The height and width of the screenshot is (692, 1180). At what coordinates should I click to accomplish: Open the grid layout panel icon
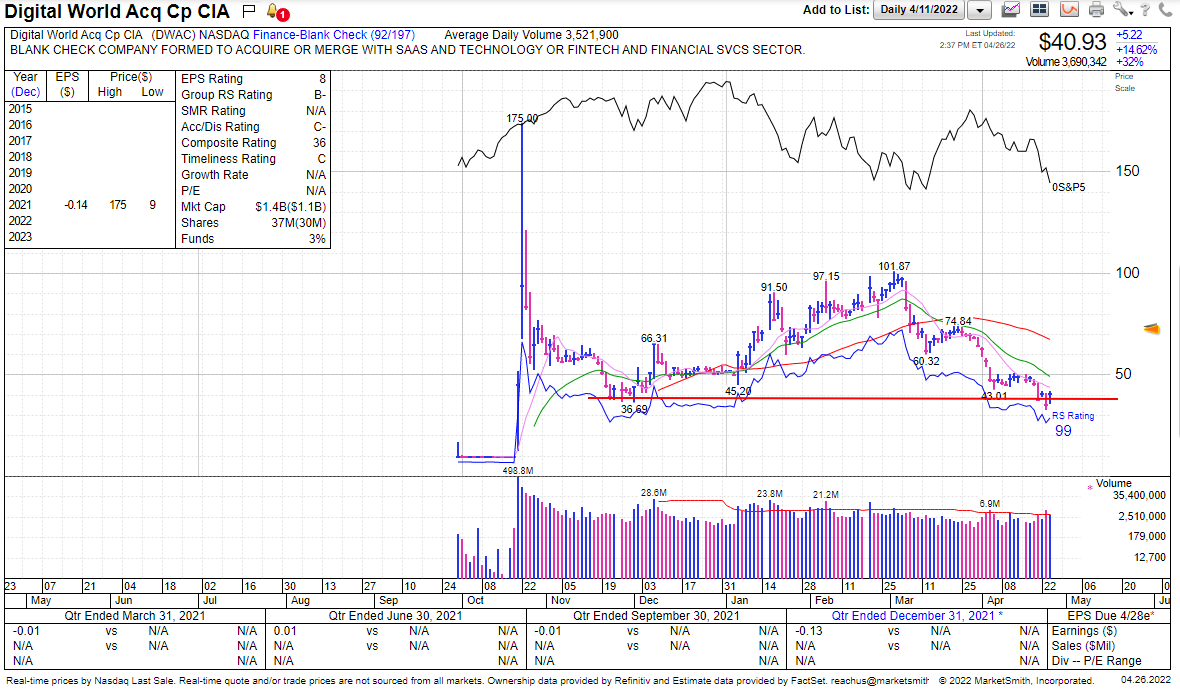[x=1039, y=10]
